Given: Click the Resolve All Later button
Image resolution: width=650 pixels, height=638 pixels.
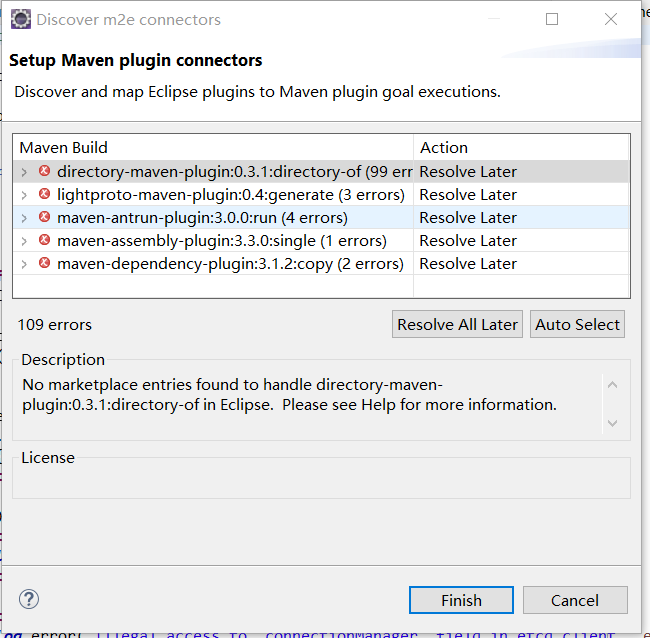Looking at the screenshot, I should (x=457, y=324).
